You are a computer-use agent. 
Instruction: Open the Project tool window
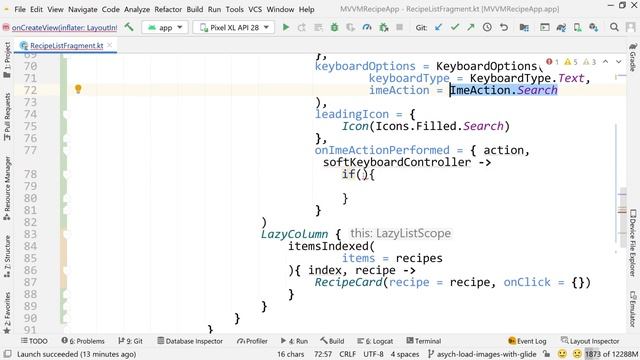7,60
